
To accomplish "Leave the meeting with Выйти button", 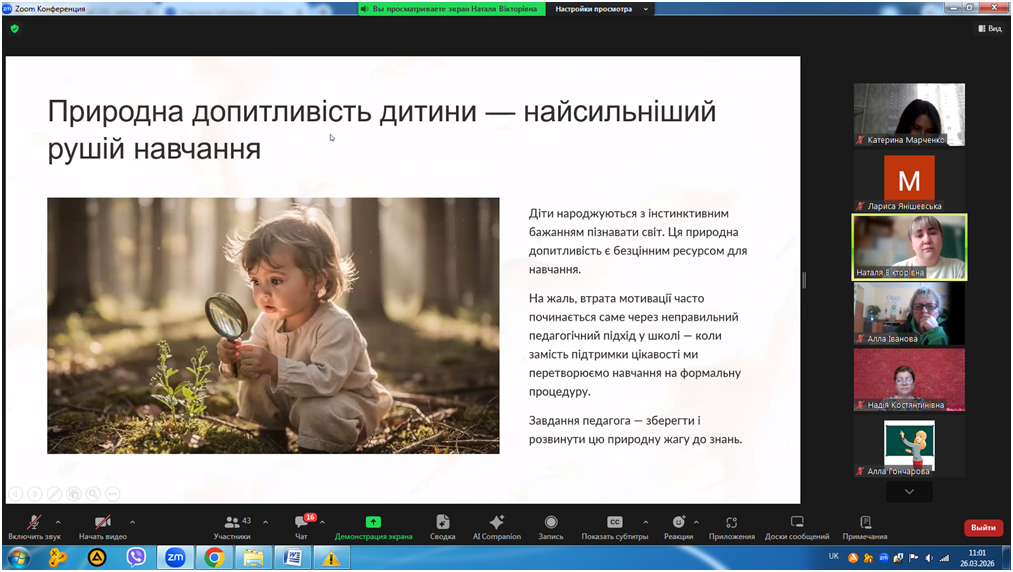I will (x=982, y=527).
